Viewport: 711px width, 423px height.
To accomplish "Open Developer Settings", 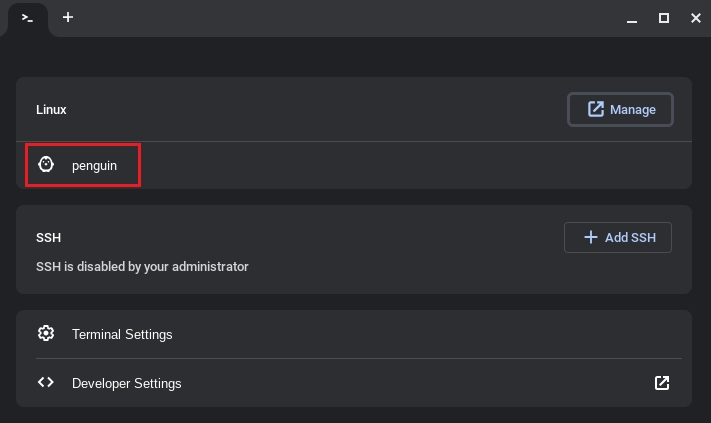I will (x=126, y=383).
